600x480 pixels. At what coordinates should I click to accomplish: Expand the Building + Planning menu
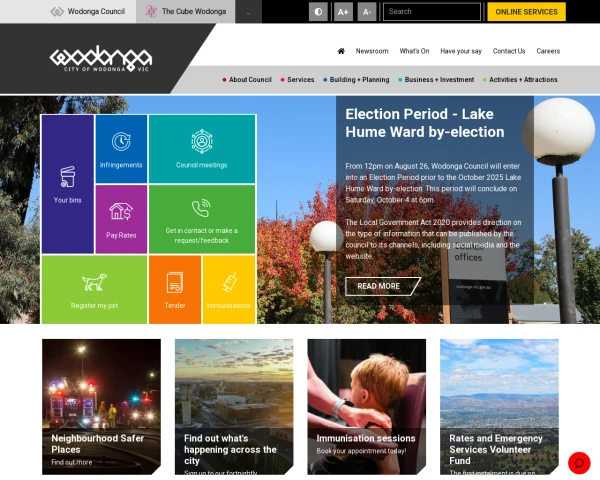(x=356, y=79)
